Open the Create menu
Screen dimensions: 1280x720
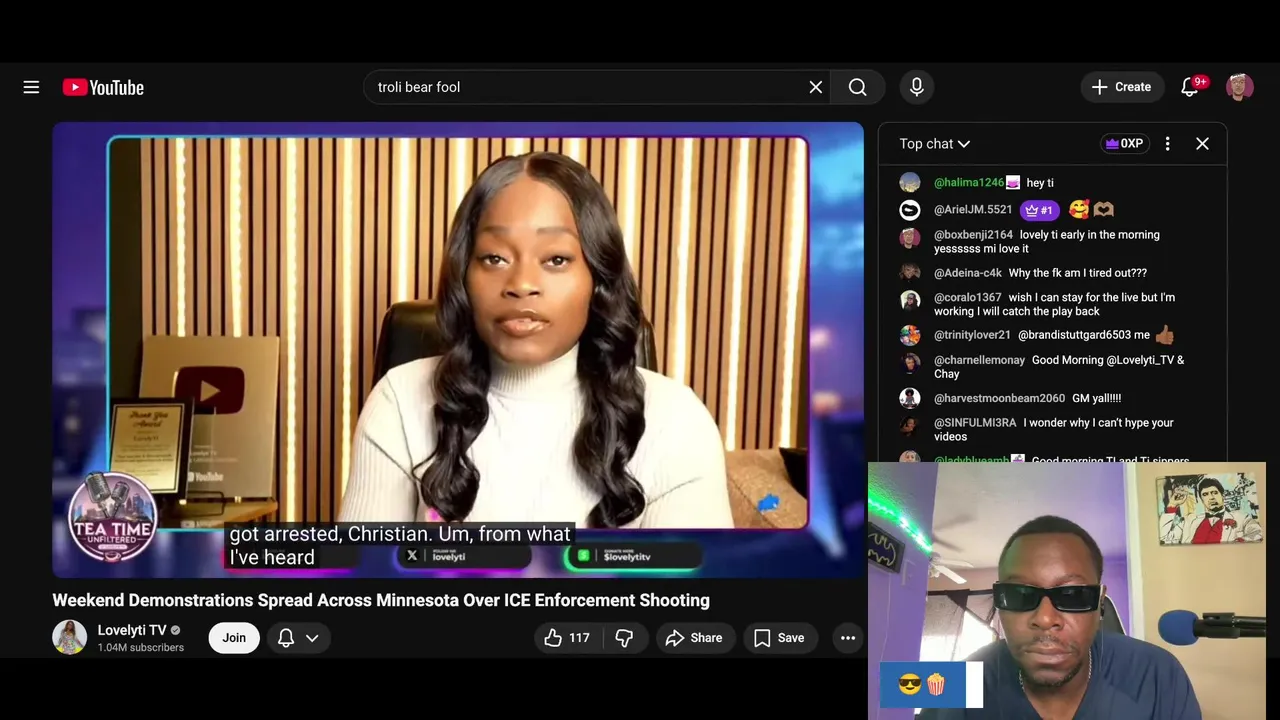click(x=1122, y=87)
